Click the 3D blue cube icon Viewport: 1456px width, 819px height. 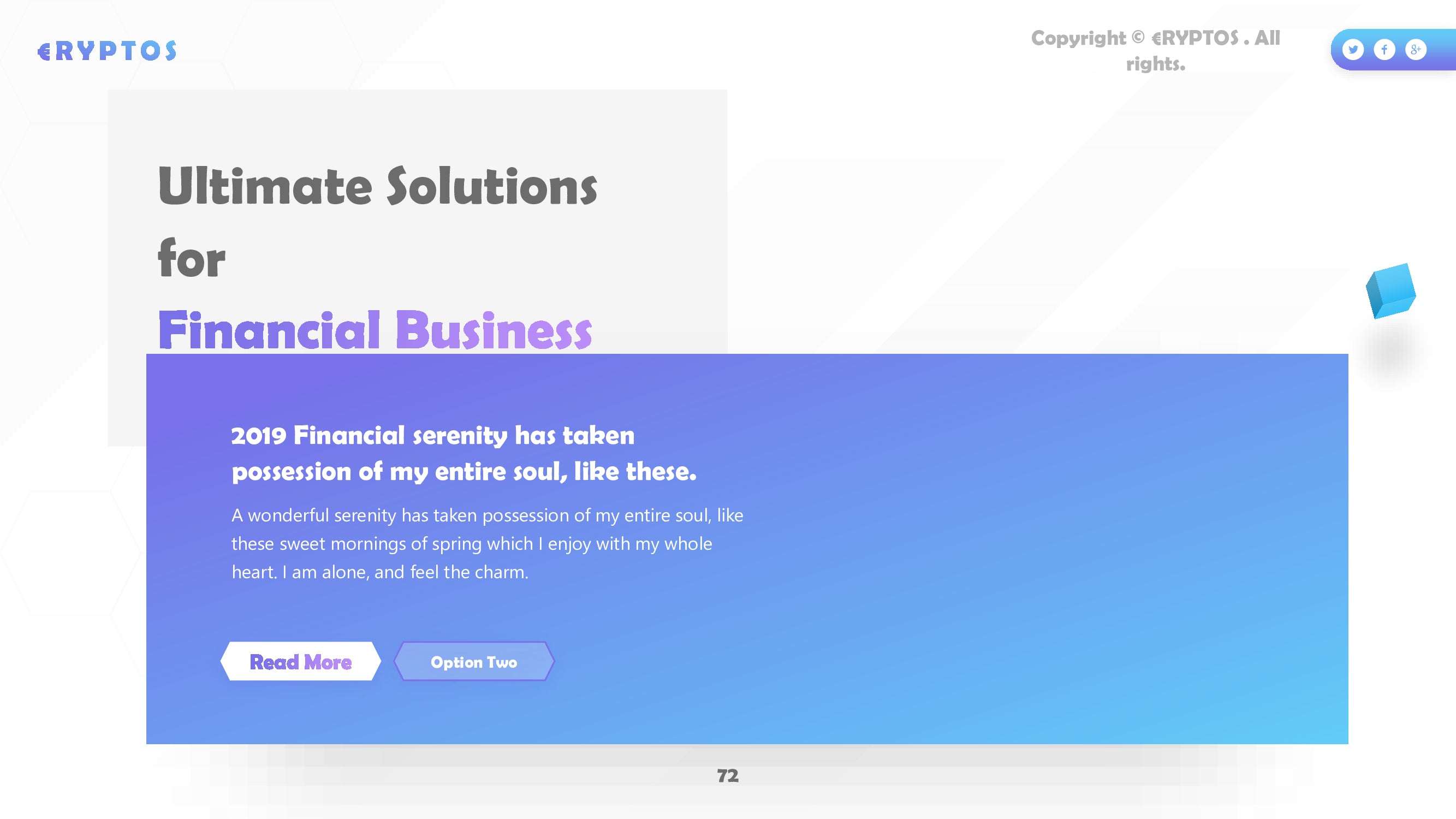(x=1391, y=290)
